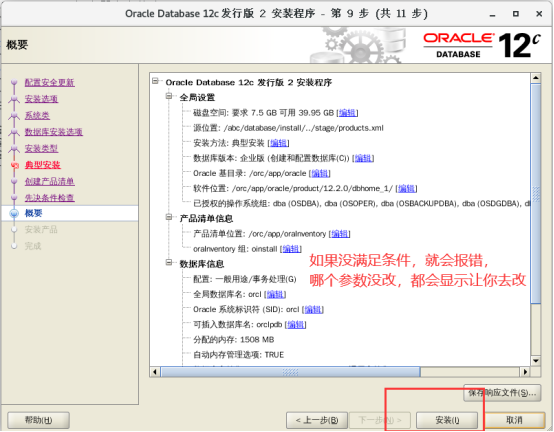Edit the Oracle 系统标识符 (SID)
The image size is (554, 432).
313,309
